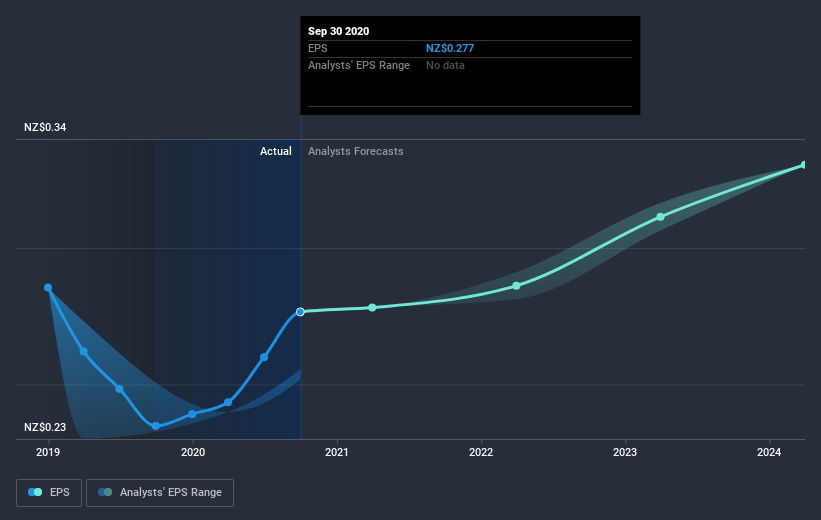
Task: Click the 2023 x-axis label
Action: [x=625, y=452]
